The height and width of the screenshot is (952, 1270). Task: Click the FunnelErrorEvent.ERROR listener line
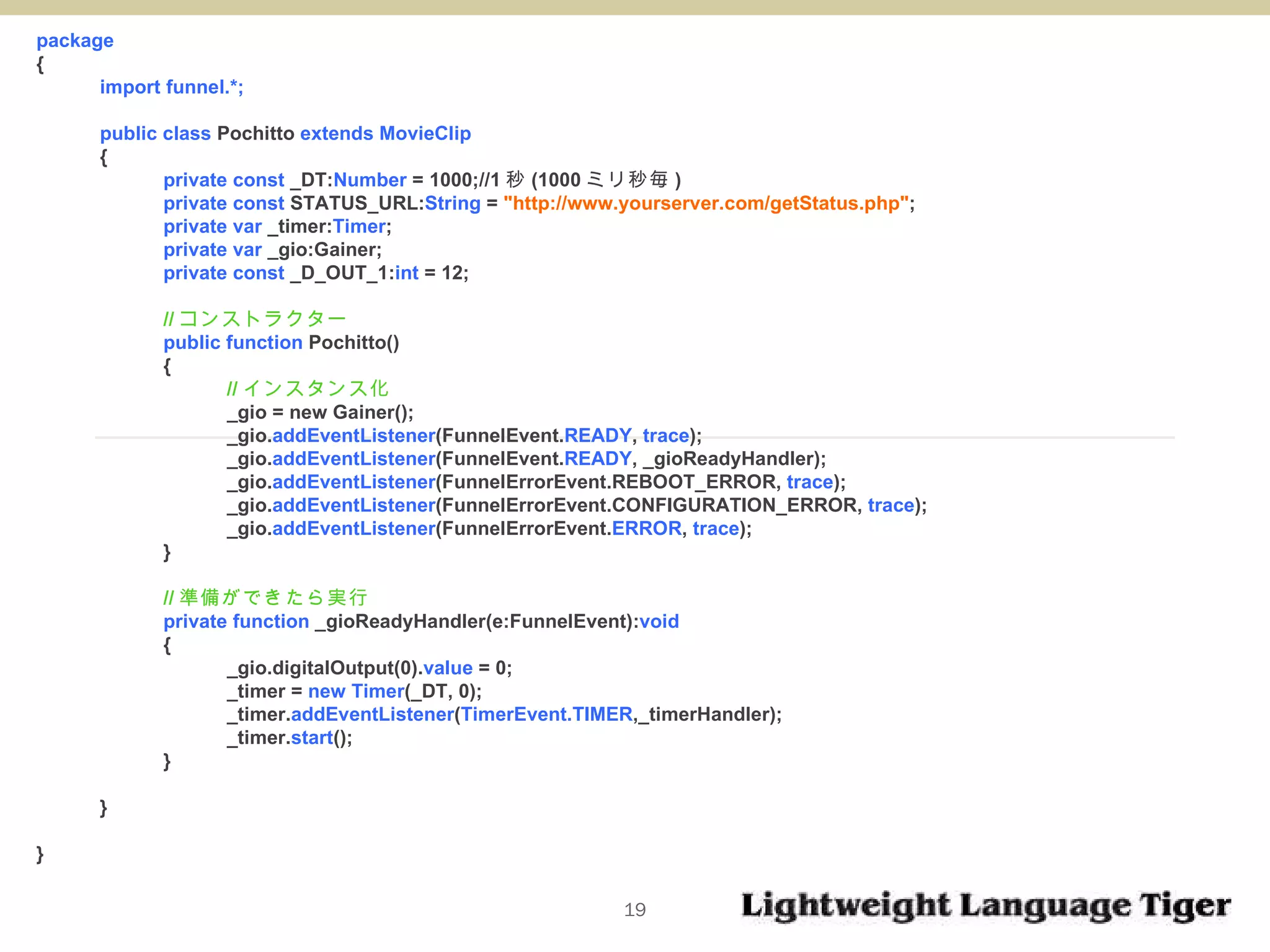pos(489,529)
